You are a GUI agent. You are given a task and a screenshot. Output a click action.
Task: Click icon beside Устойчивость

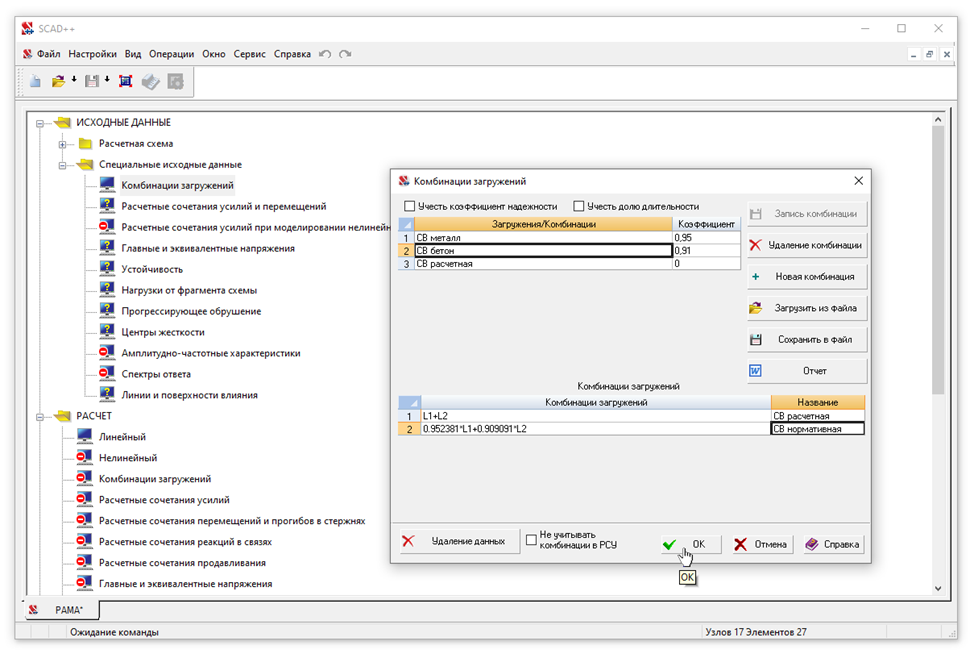[107, 269]
